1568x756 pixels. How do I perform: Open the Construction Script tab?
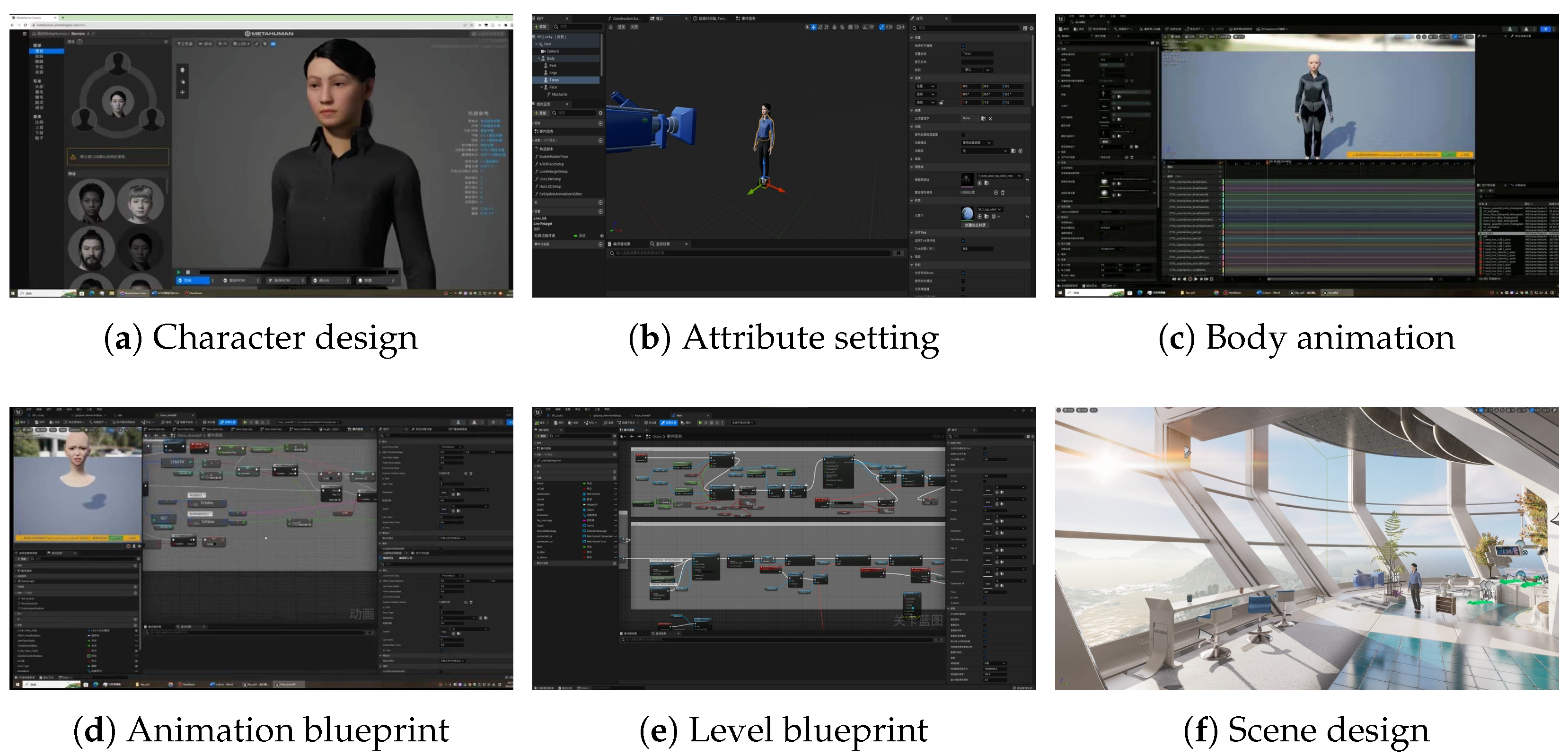tap(626, 18)
